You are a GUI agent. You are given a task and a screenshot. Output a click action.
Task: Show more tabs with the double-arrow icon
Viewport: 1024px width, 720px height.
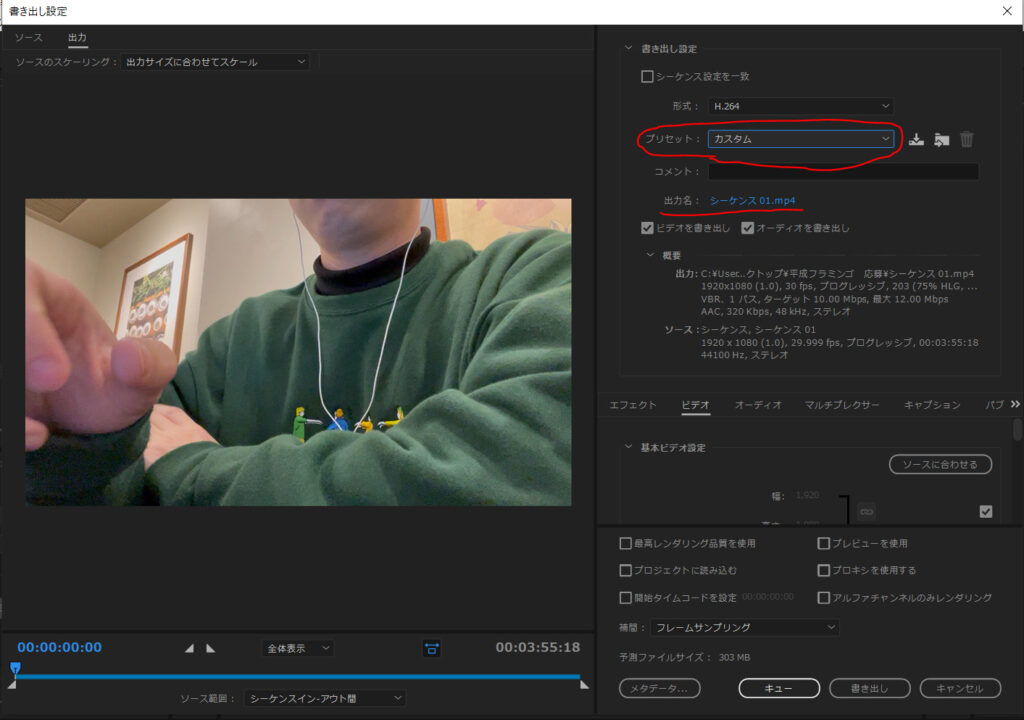tap(1015, 404)
